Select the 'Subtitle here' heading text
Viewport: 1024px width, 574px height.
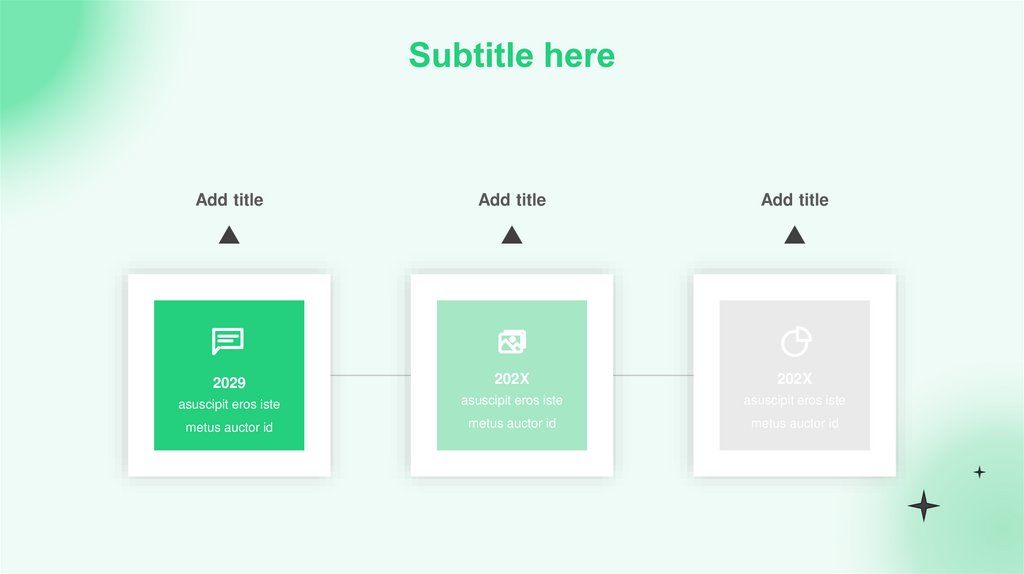point(511,55)
